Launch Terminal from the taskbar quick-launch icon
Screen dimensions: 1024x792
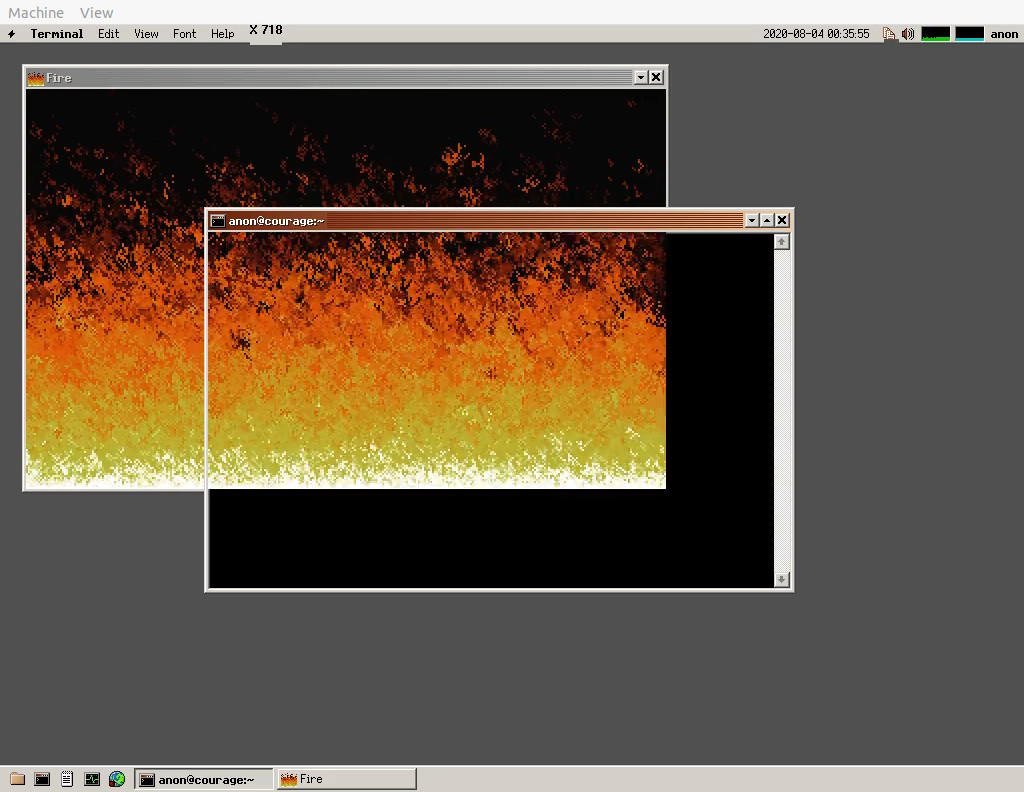[x=42, y=779]
